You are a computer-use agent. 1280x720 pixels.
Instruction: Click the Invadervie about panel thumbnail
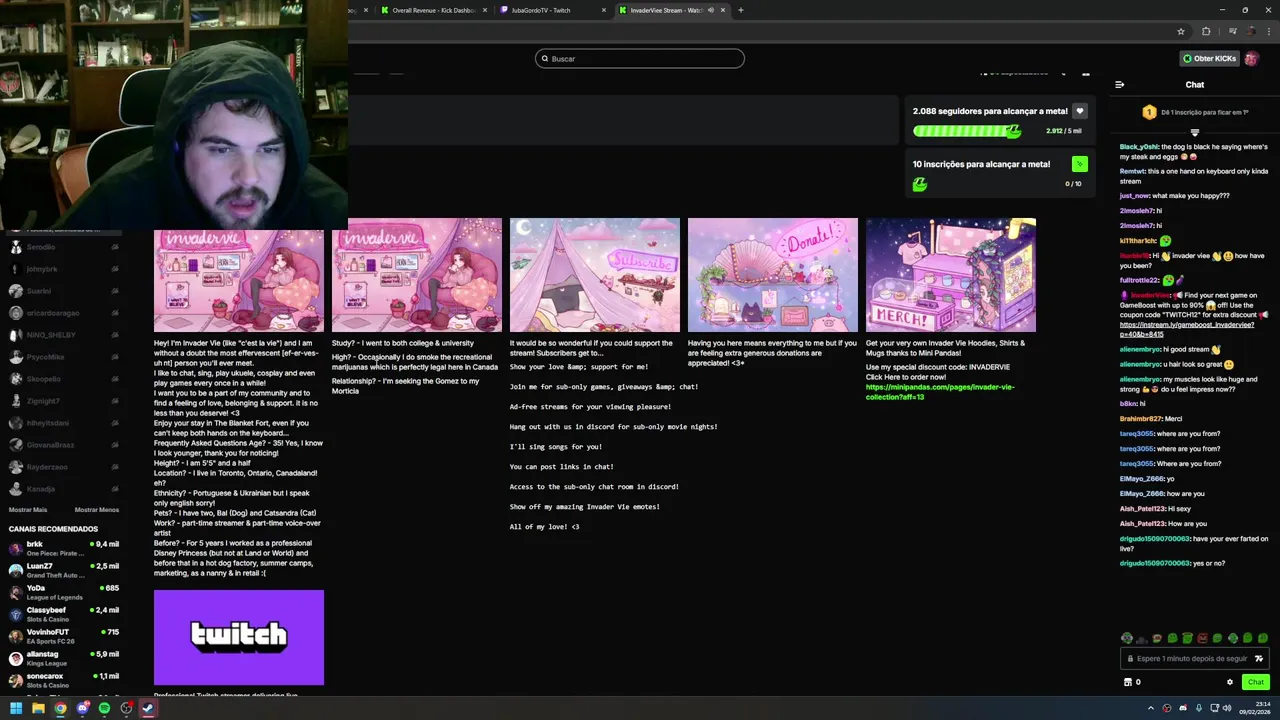click(x=239, y=275)
